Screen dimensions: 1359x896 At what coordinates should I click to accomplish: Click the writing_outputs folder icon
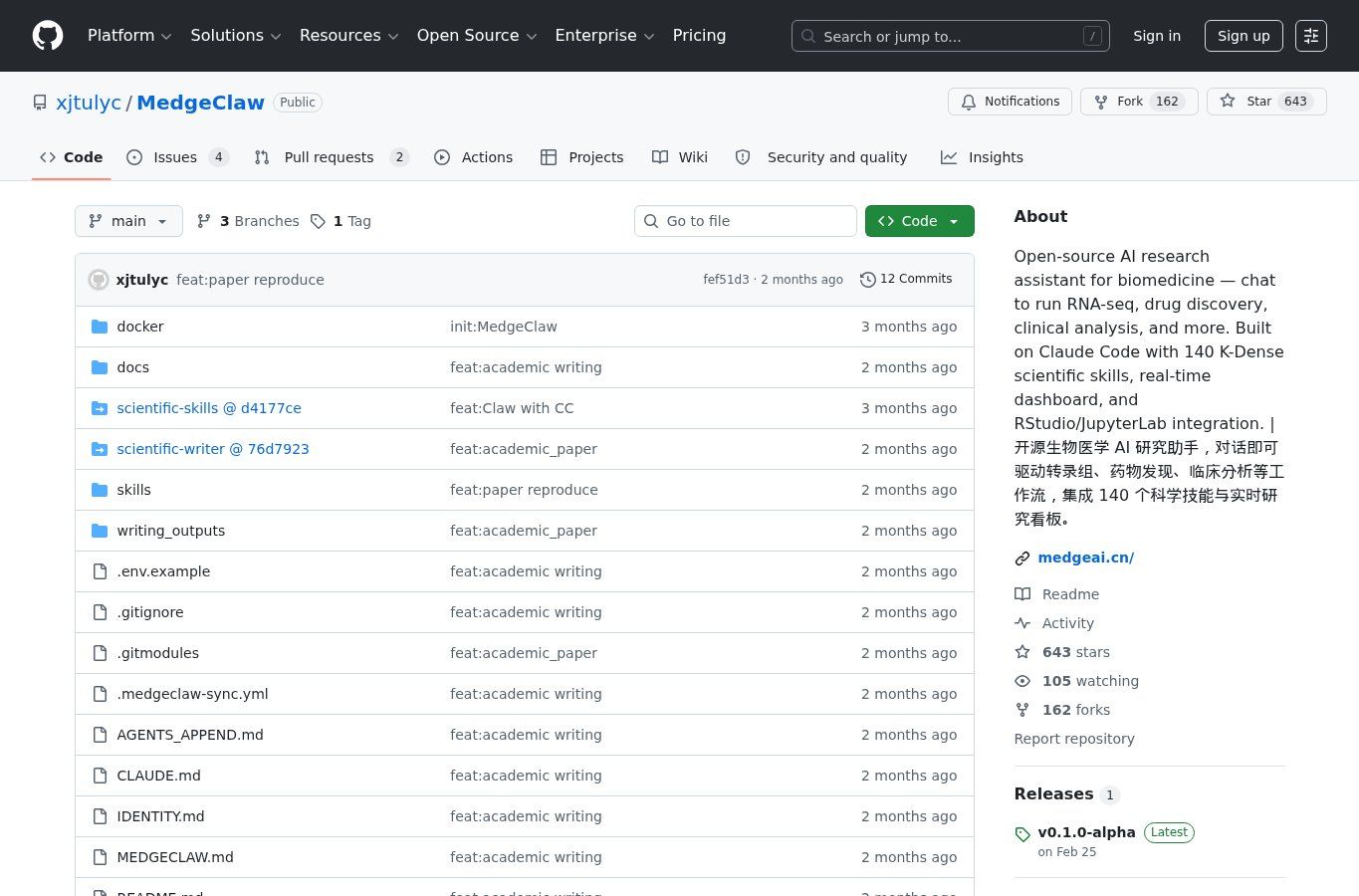coord(100,531)
